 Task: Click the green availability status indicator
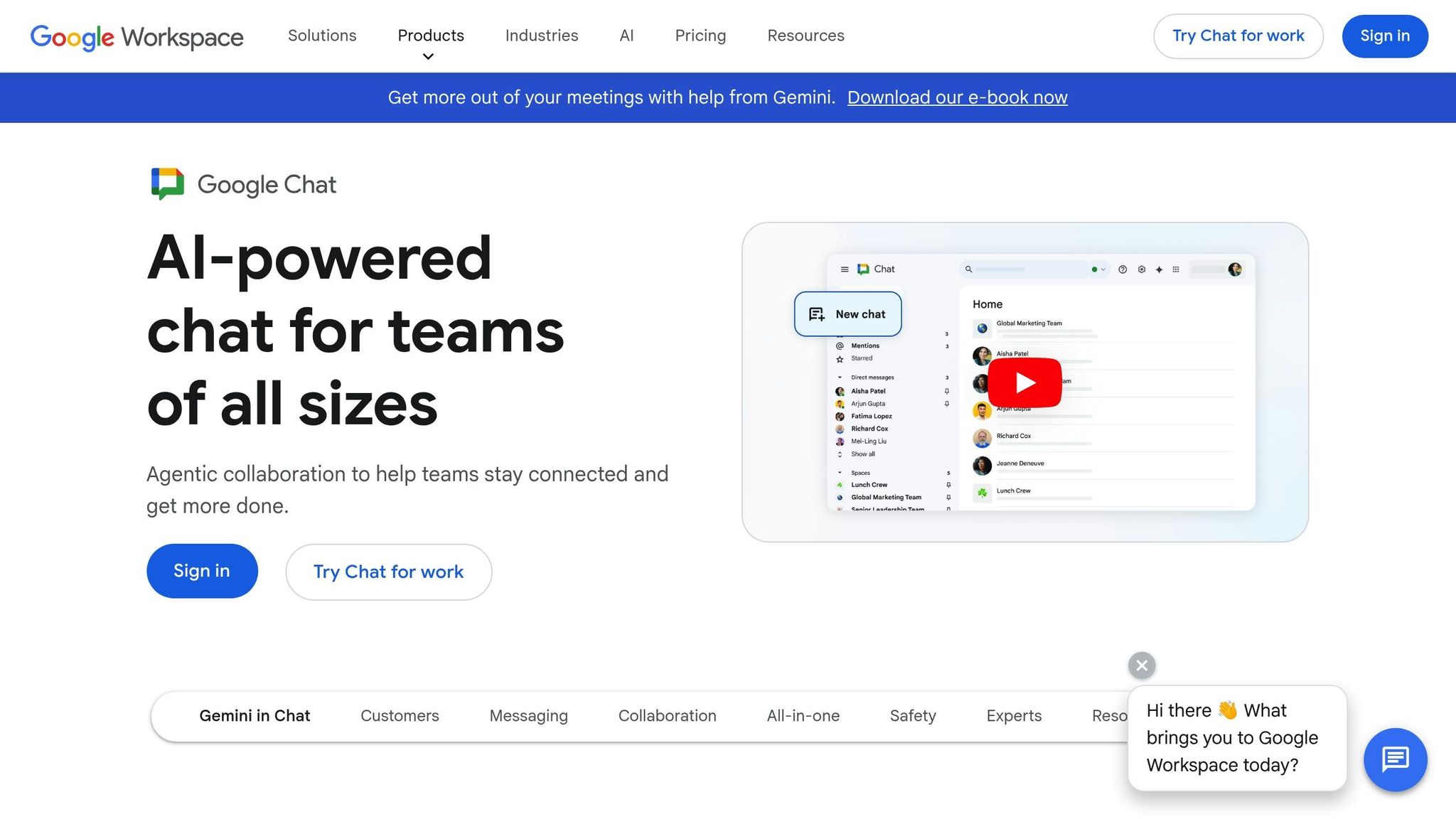tap(1094, 269)
